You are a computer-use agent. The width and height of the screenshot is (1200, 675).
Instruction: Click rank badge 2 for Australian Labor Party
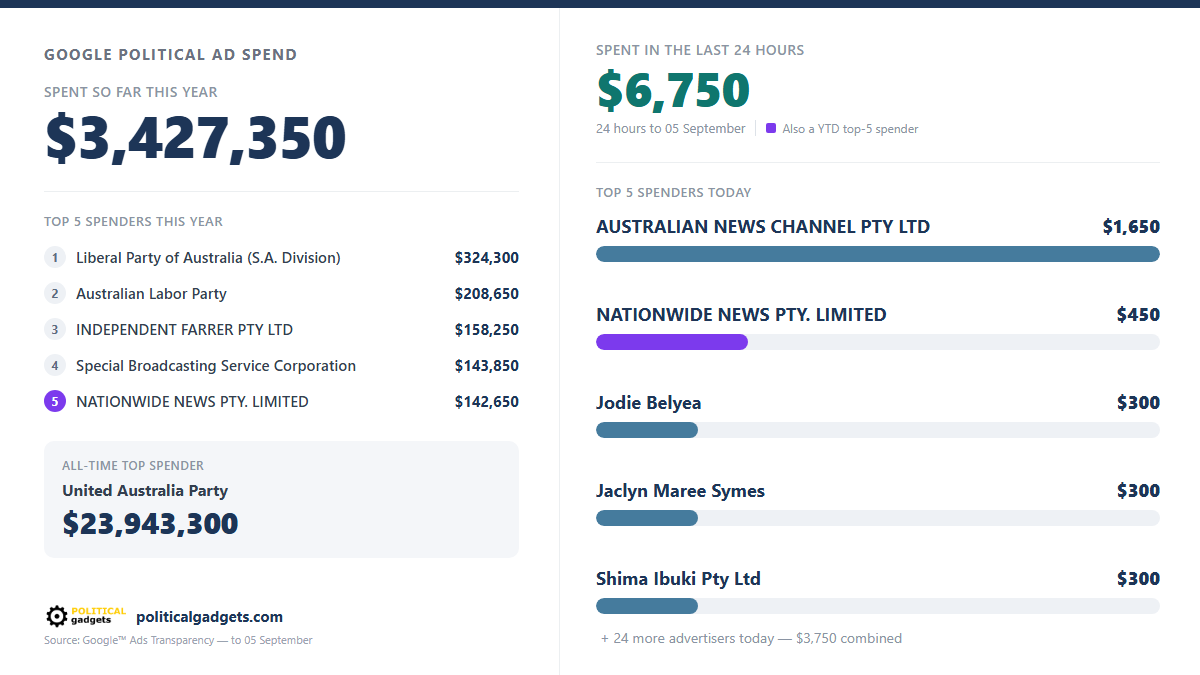(x=55, y=294)
